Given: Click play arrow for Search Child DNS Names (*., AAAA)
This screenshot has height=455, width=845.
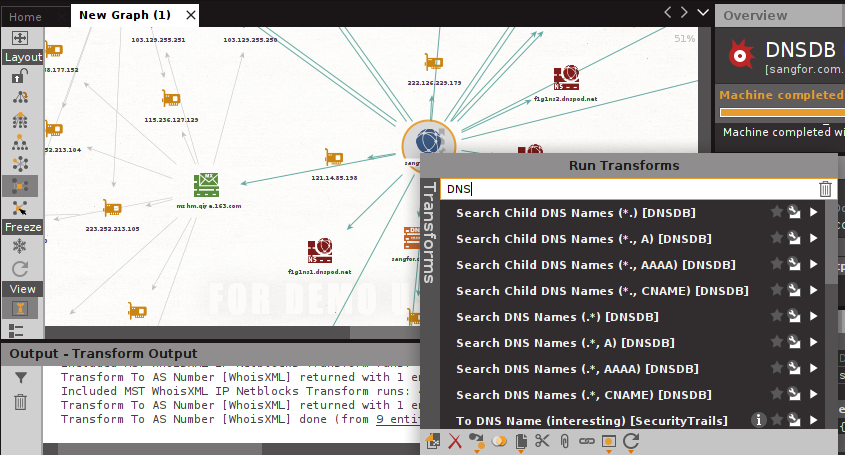Looking at the screenshot, I should 813,264.
